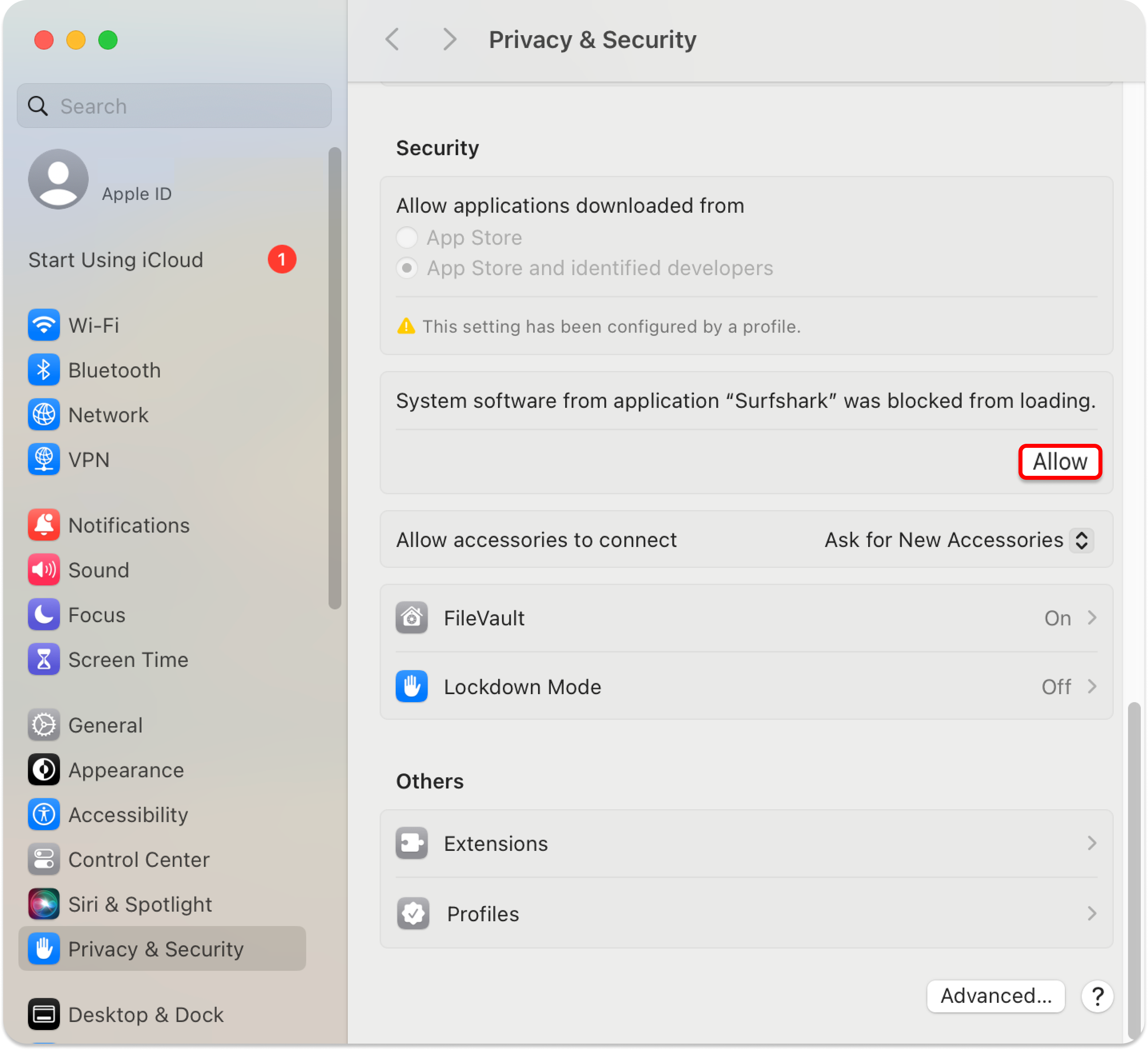Click the Allow button for Surfshark
Screen dimensions: 1148x1050
pos(1059,461)
